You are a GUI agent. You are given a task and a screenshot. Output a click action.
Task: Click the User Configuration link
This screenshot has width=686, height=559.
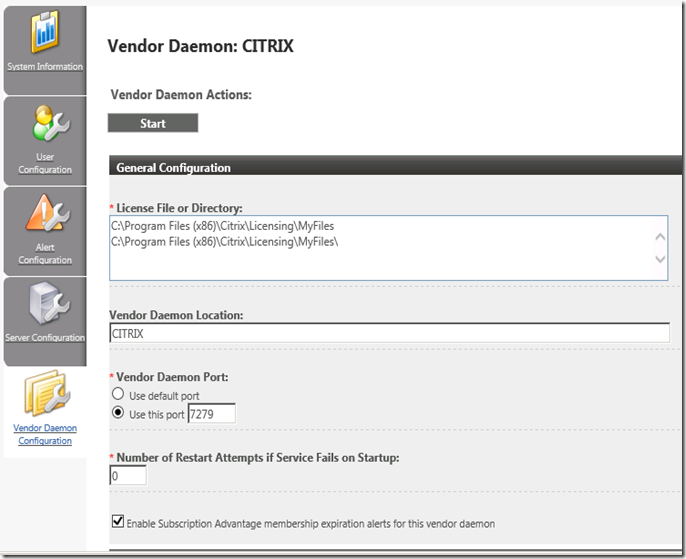coord(45,163)
